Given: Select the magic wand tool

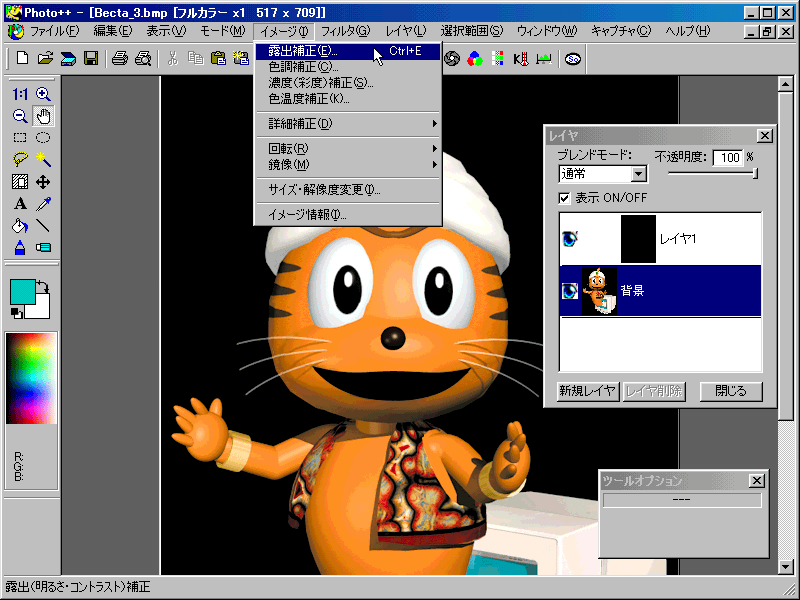Looking at the screenshot, I should tap(43, 160).
